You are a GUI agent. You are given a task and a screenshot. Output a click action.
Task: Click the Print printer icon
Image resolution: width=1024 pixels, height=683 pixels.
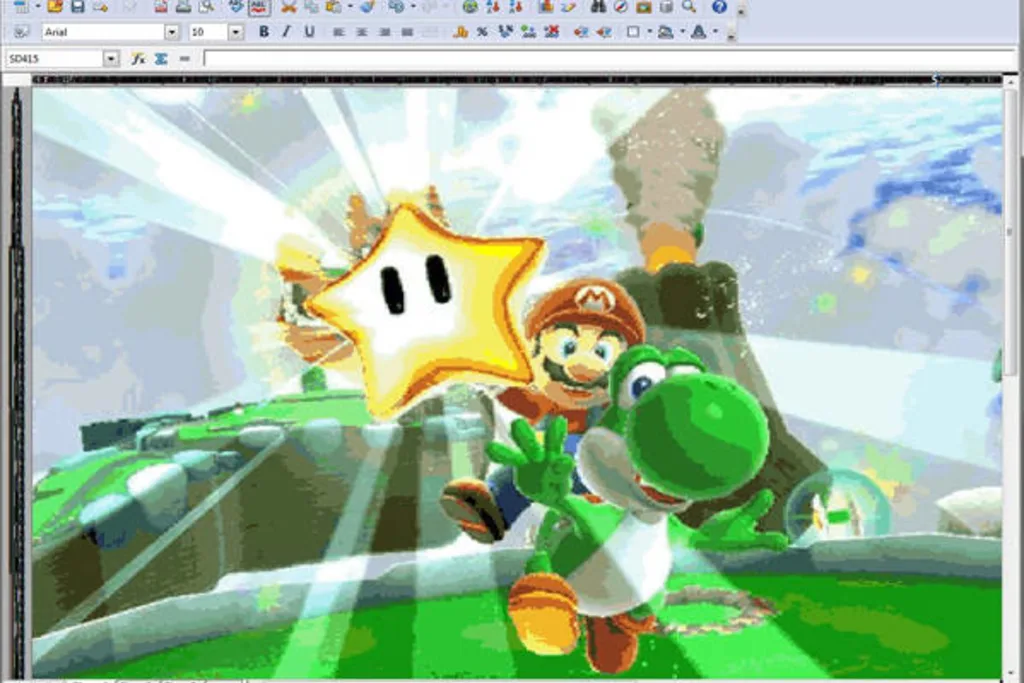[184, 7]
